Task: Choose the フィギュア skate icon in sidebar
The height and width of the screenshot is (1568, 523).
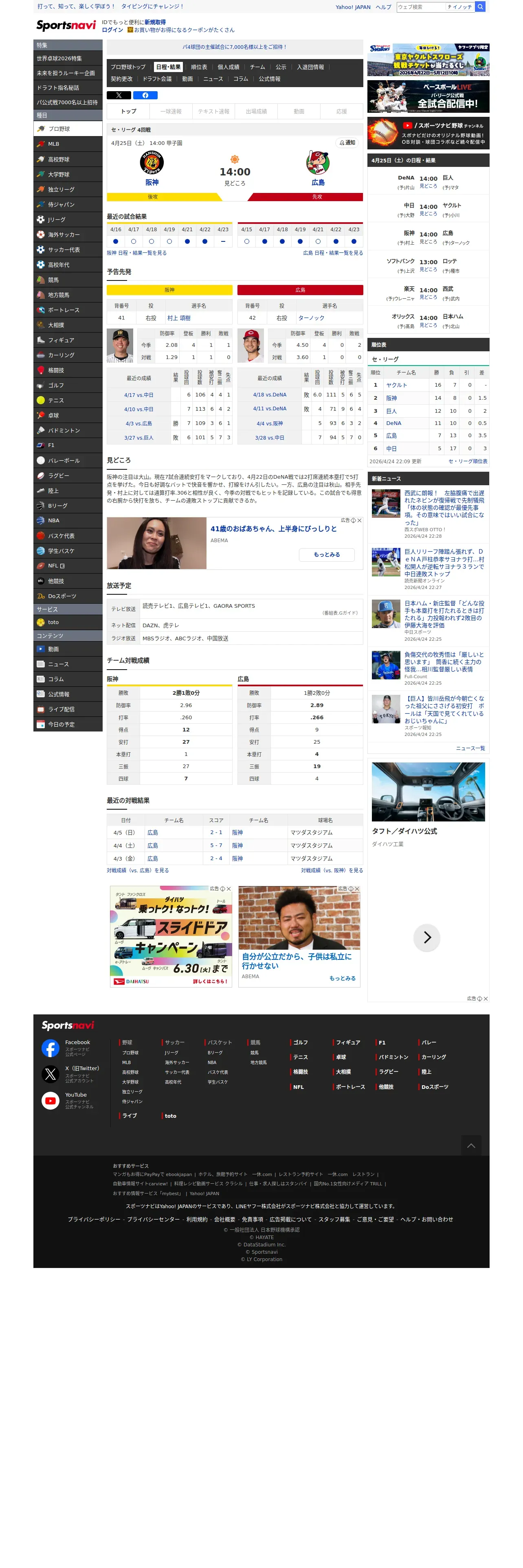Action: click(x=41, y=339)
